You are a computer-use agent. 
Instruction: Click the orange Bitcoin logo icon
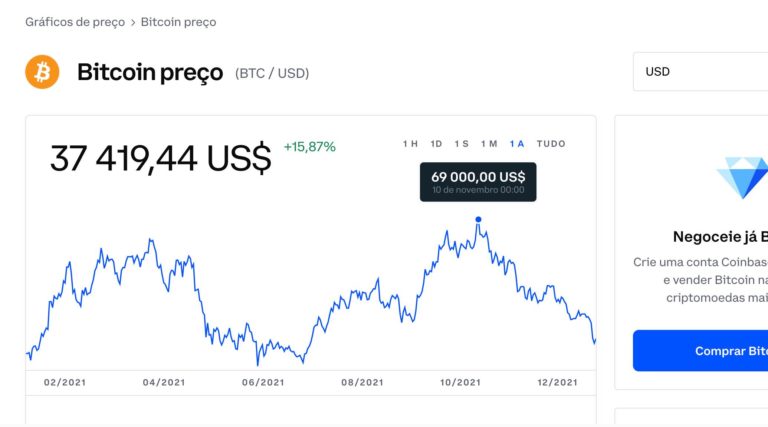coord(42,72)
